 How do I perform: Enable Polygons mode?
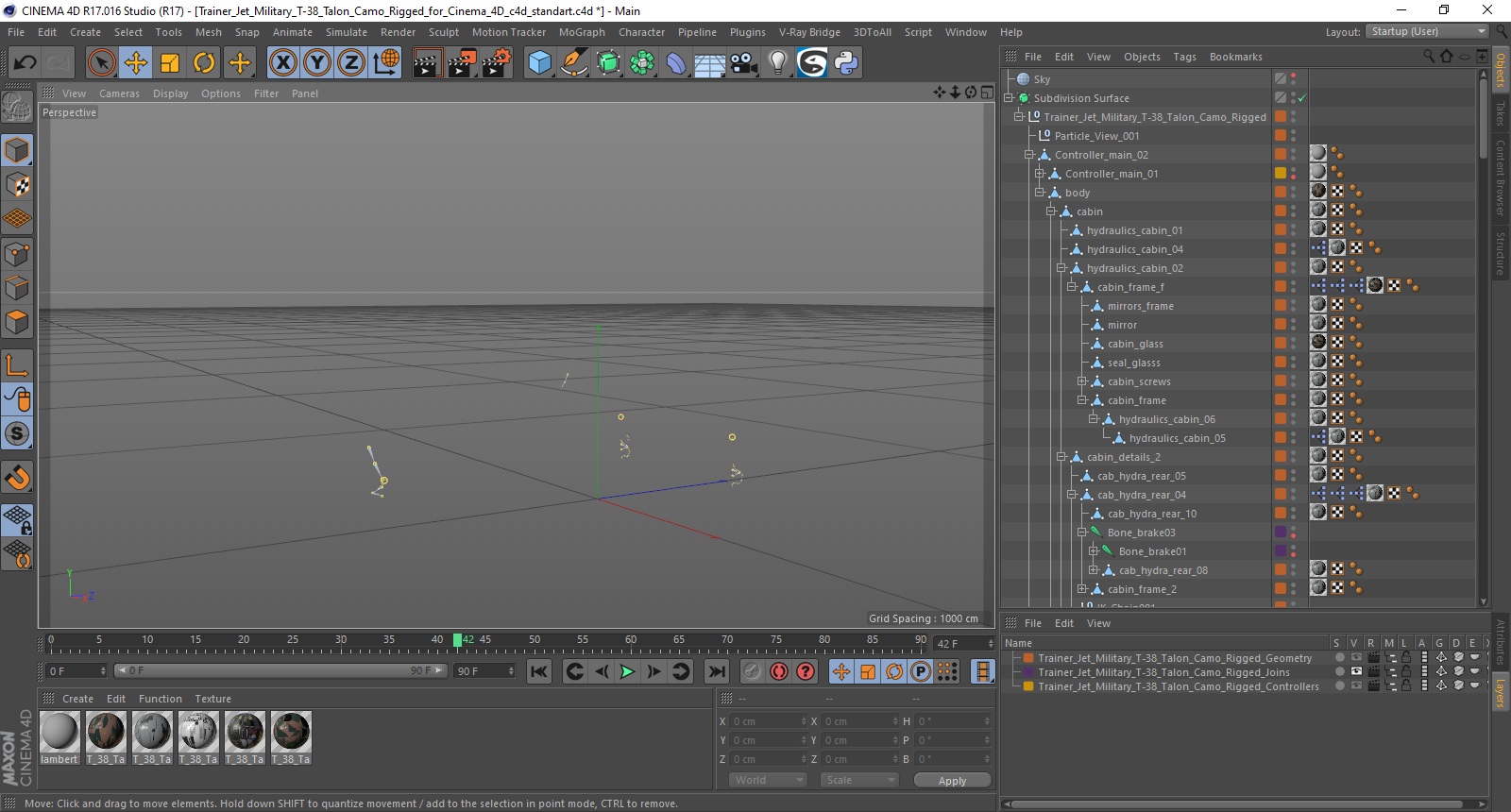[x=17, y=322]
